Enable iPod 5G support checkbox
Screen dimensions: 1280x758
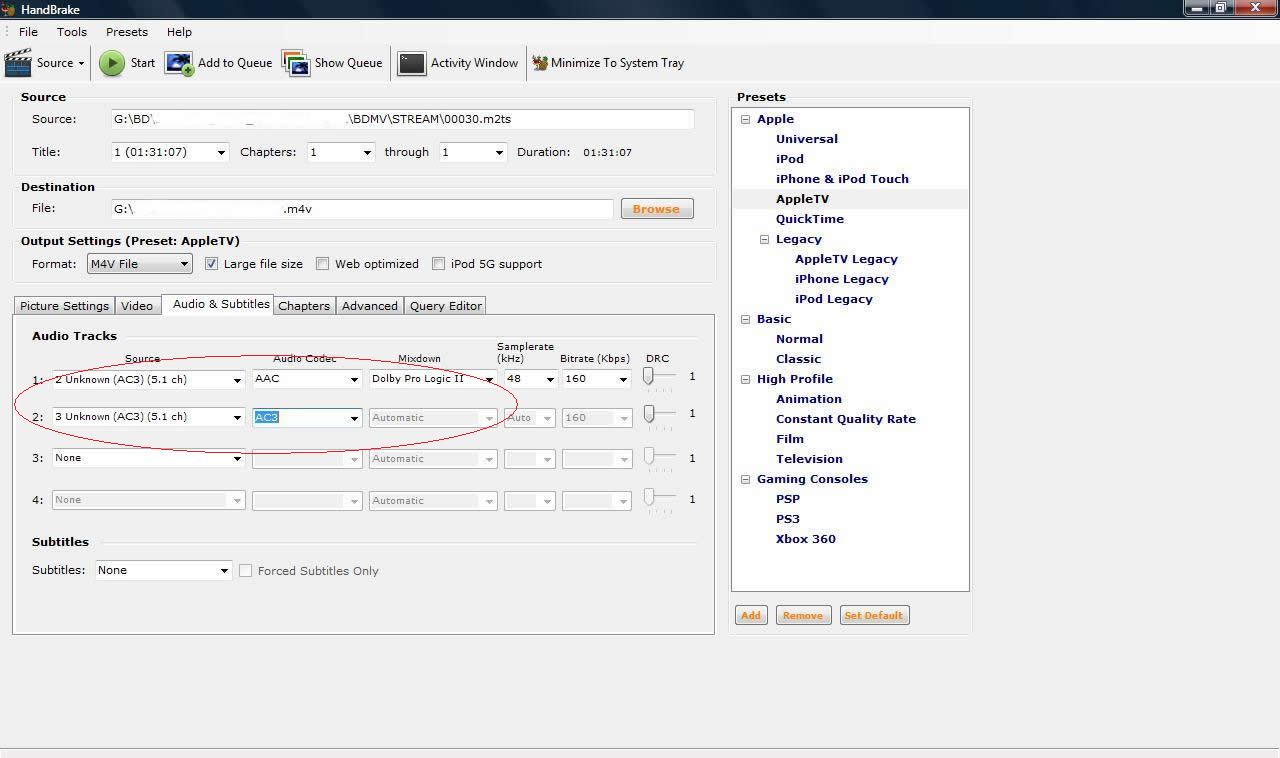438,264
